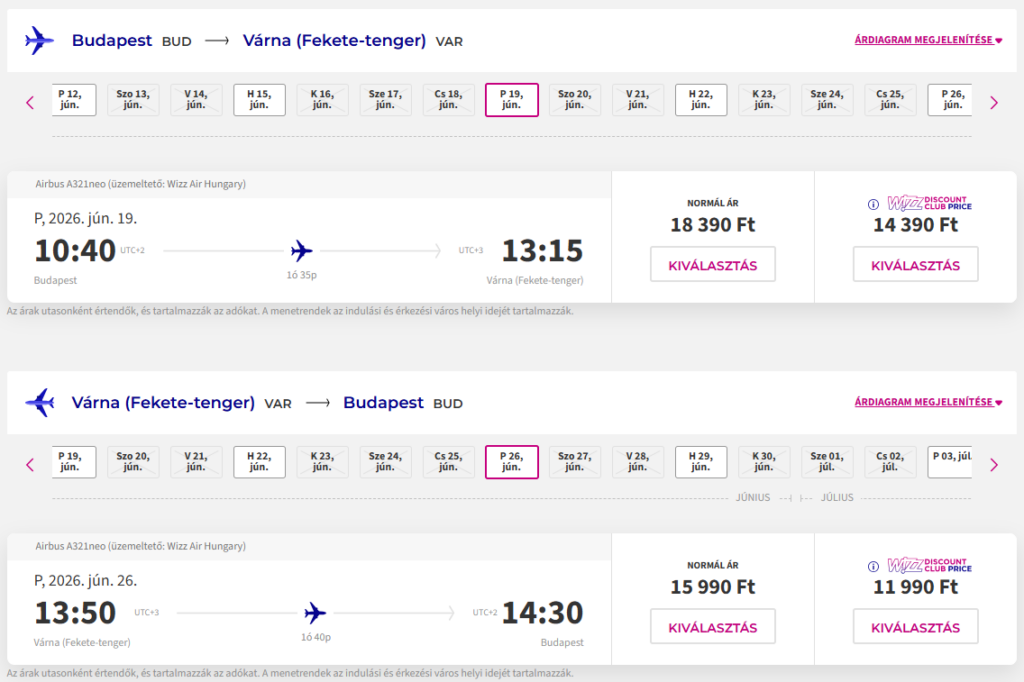Show next return dates arrow
1024x682 pixels.
(993, 464)
